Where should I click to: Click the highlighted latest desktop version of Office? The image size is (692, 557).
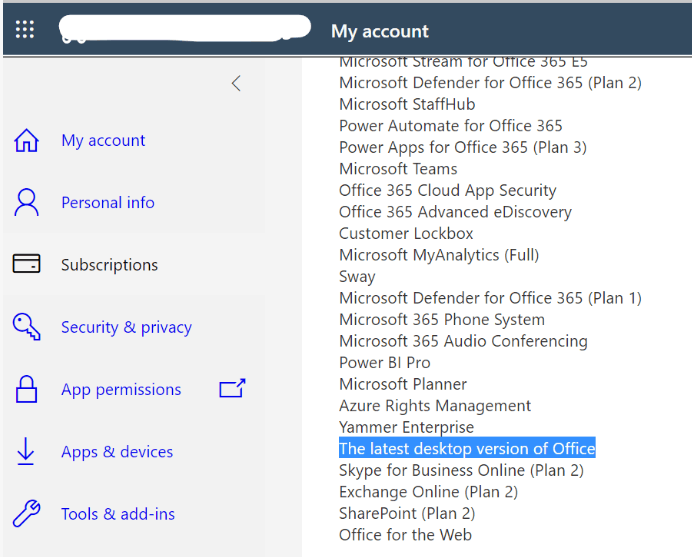point(467,449)
